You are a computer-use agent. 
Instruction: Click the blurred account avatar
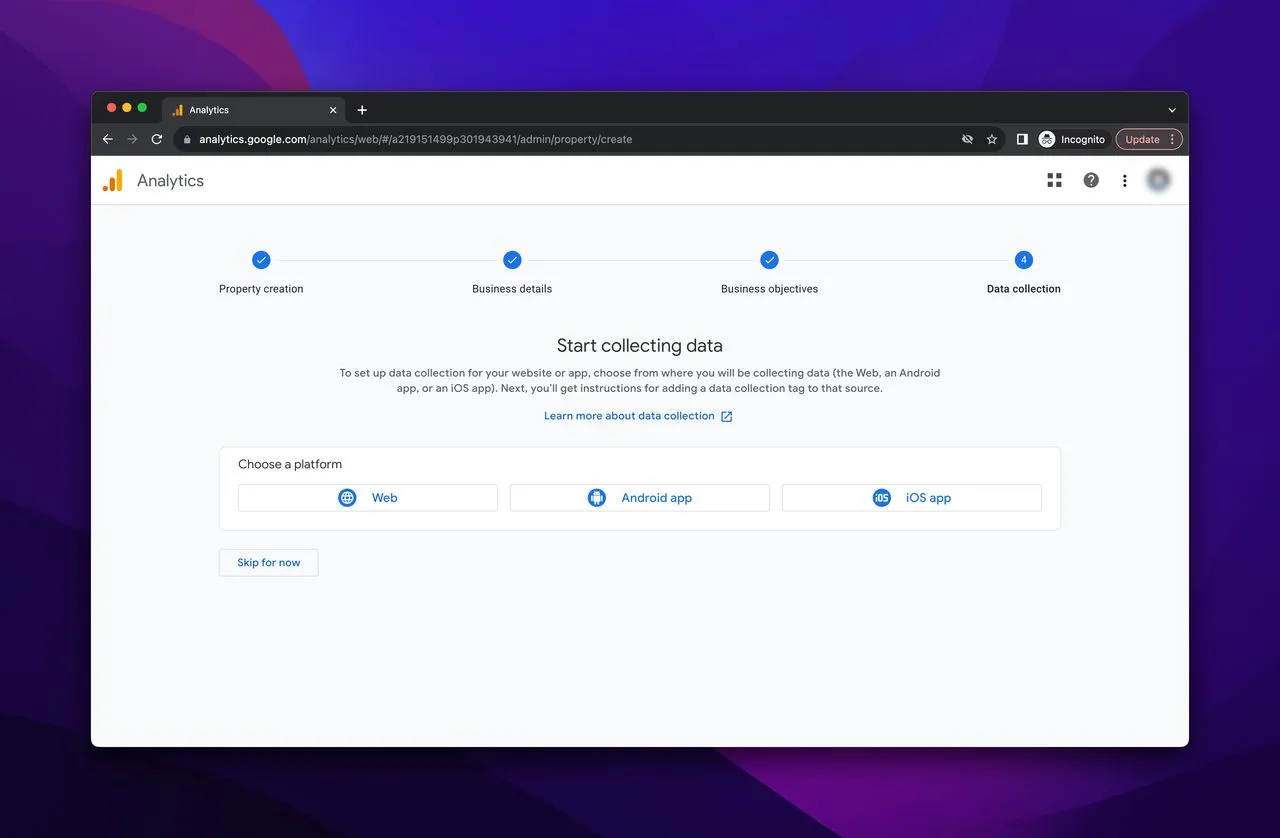[x=1158, y=180]
